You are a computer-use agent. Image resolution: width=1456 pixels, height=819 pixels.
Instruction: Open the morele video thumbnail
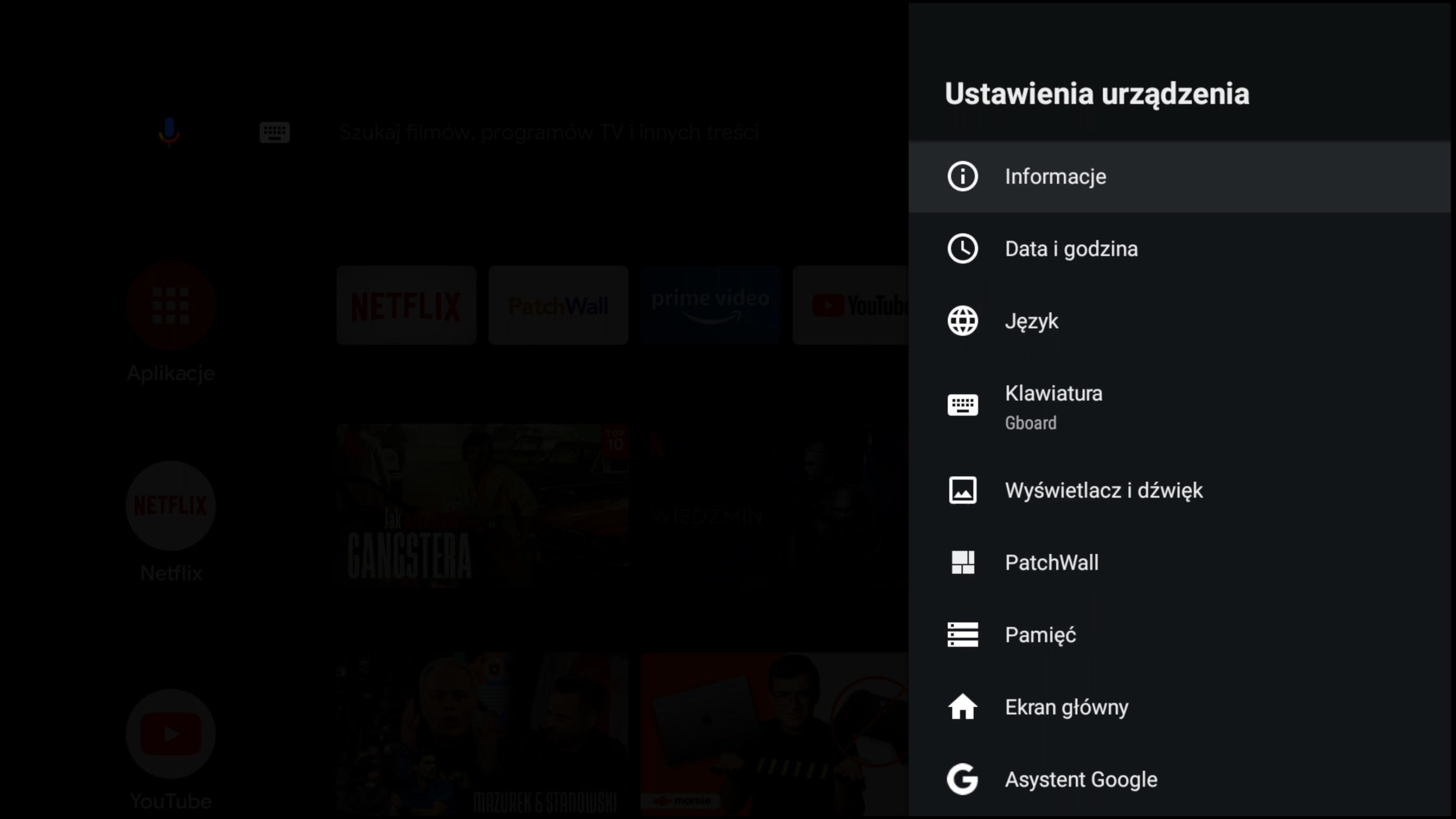(775, 734)
